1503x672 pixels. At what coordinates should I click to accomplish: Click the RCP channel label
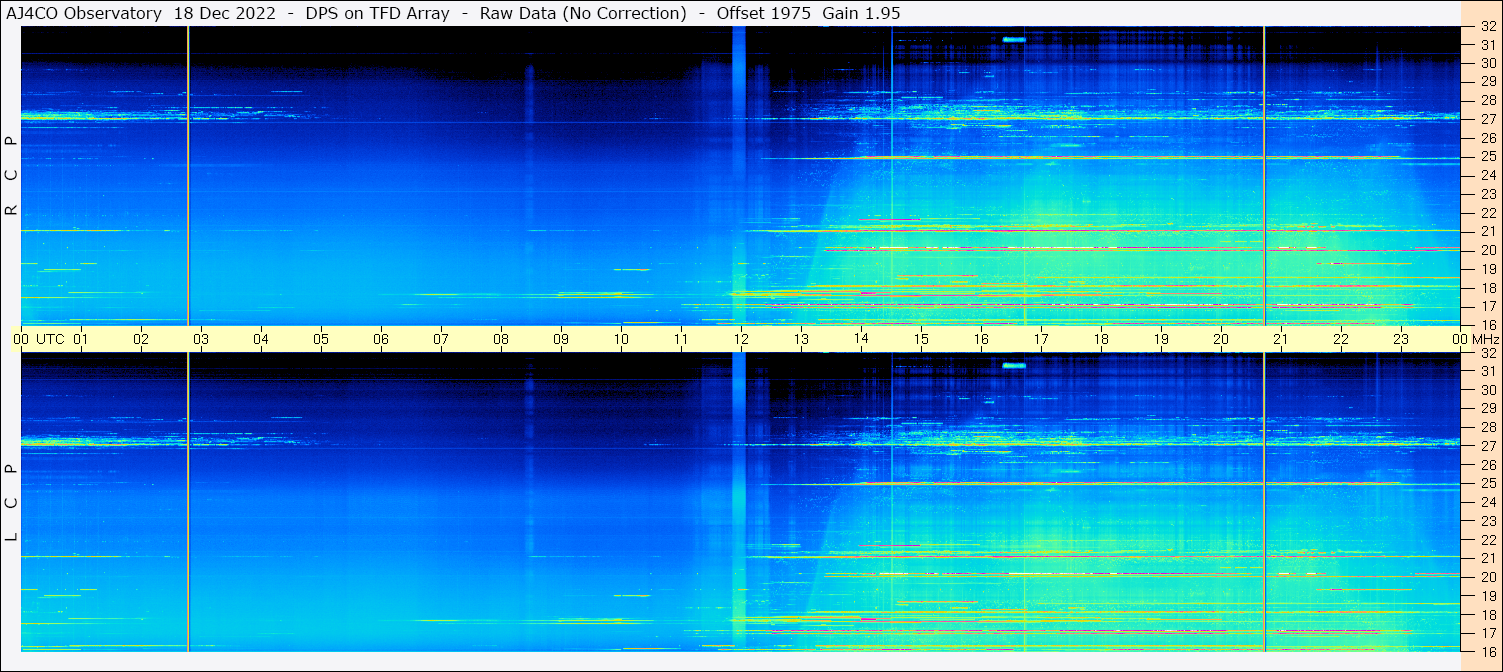12,176
